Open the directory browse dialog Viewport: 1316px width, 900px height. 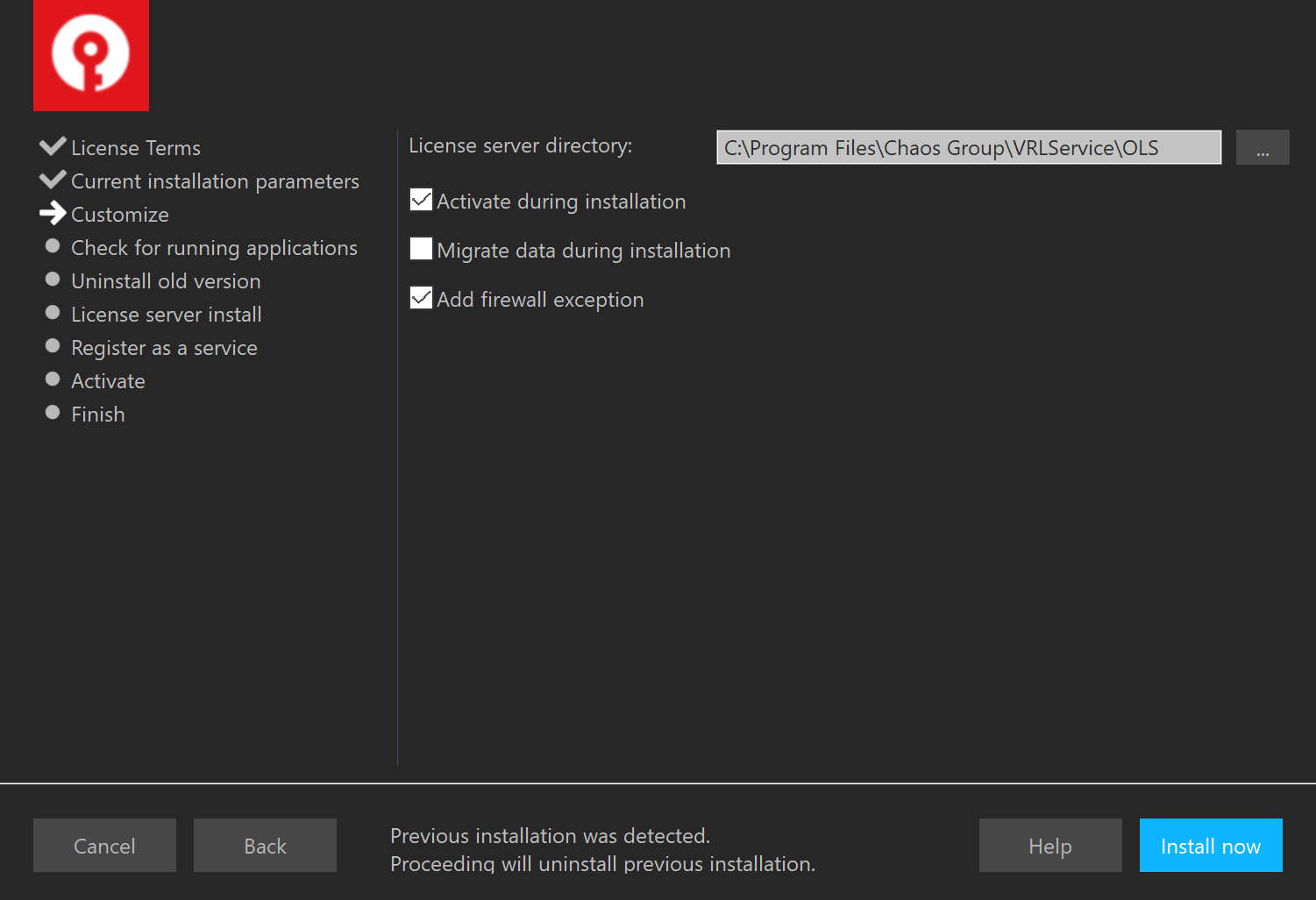(1263, 147)
